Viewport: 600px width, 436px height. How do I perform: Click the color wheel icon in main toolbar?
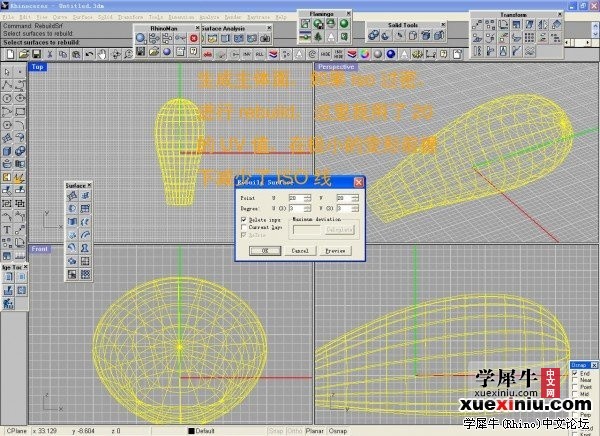pyautogui.click(x=364, y=54)
